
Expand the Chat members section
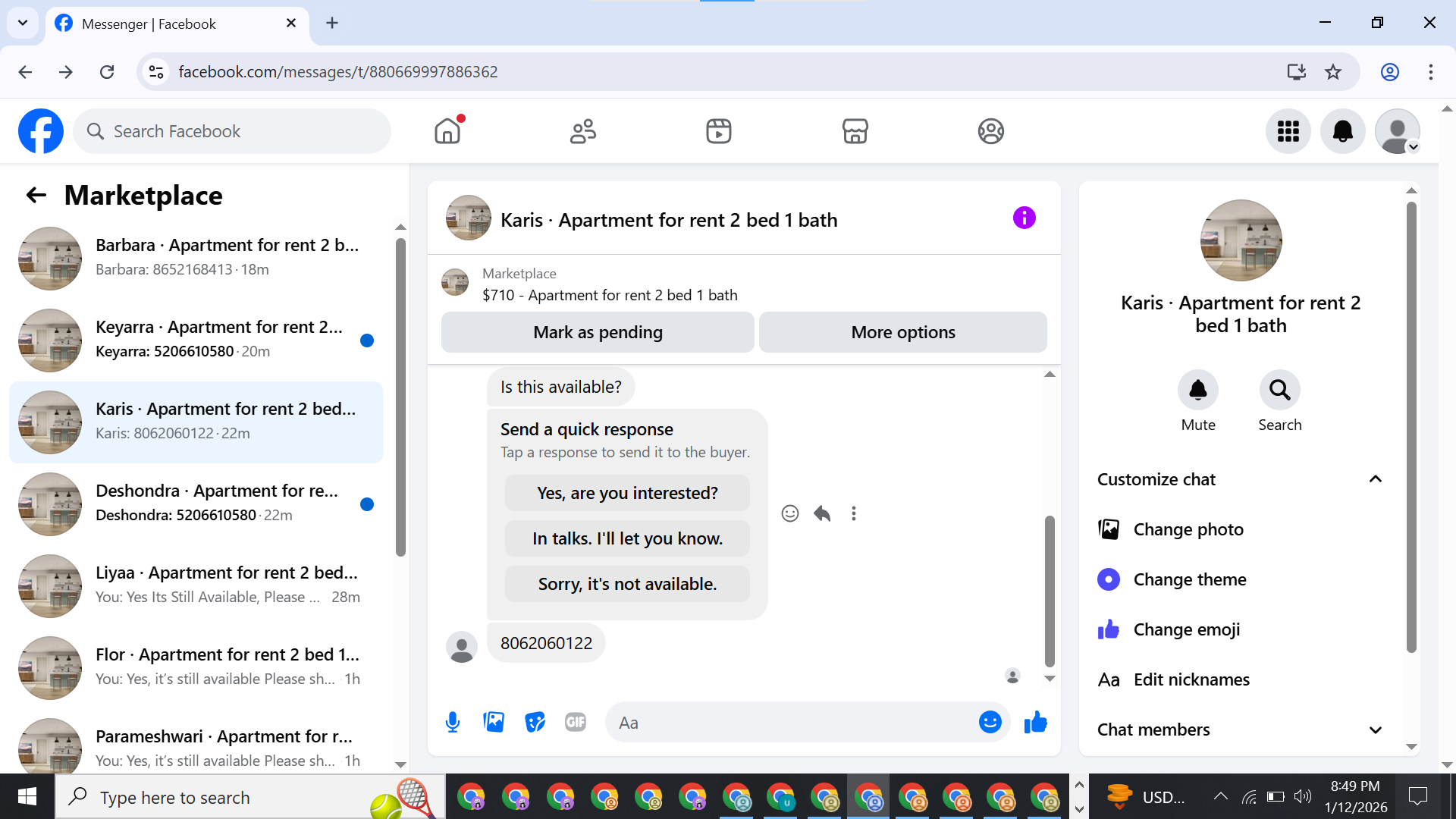pyautogui.click(x=1375, y=730)
